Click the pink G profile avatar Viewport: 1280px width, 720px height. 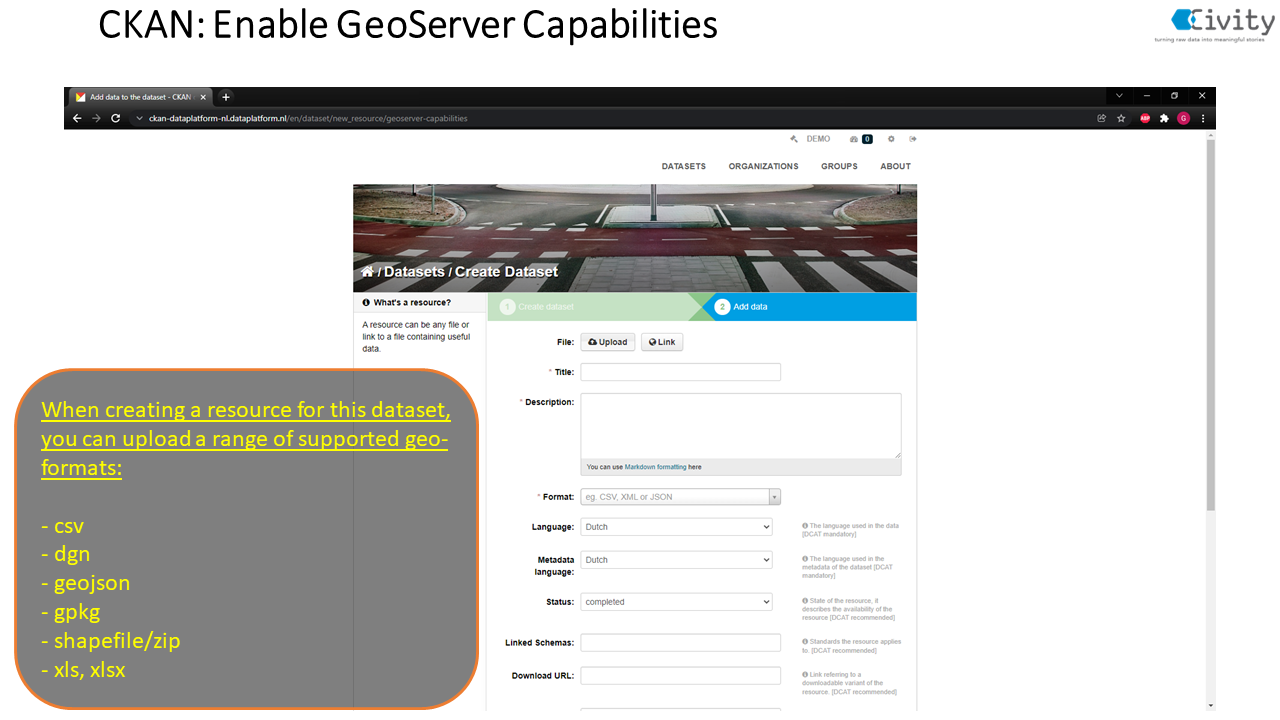(1184, 118)
